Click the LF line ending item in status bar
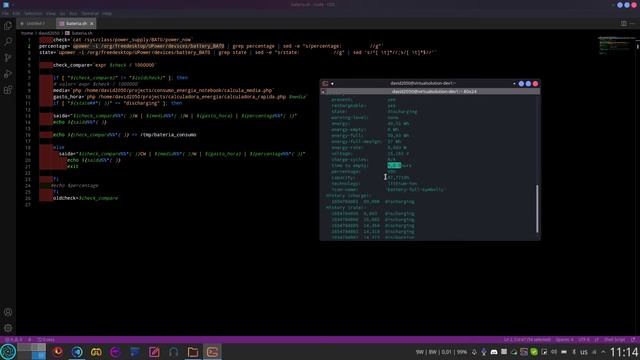Image resolution: width=640 pixels, height=360 pixels. [596, 340]
